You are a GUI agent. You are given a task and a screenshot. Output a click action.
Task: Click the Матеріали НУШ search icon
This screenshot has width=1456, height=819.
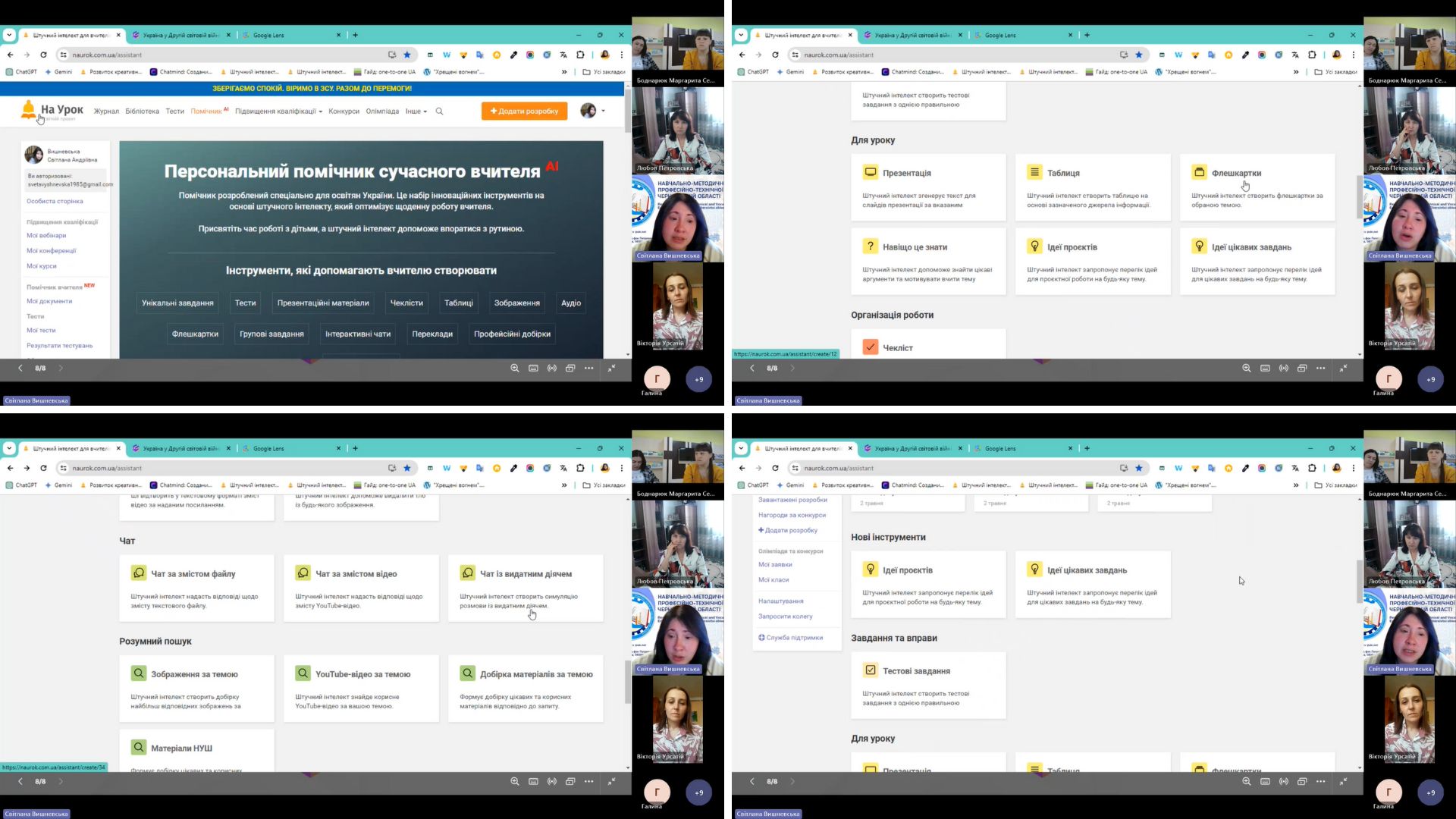[x=138, y=748]
